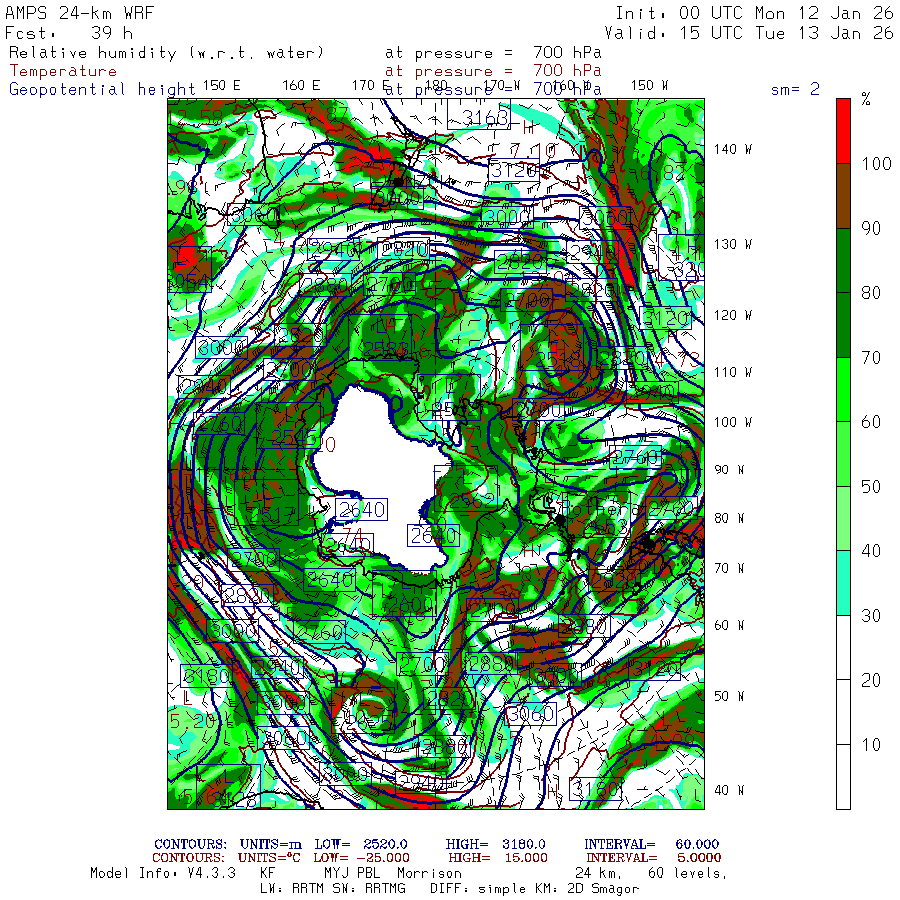Click the 'LOW= 2520.0' footer value
900x900 pixels.
pyautogui.click(x=360, y=844)
